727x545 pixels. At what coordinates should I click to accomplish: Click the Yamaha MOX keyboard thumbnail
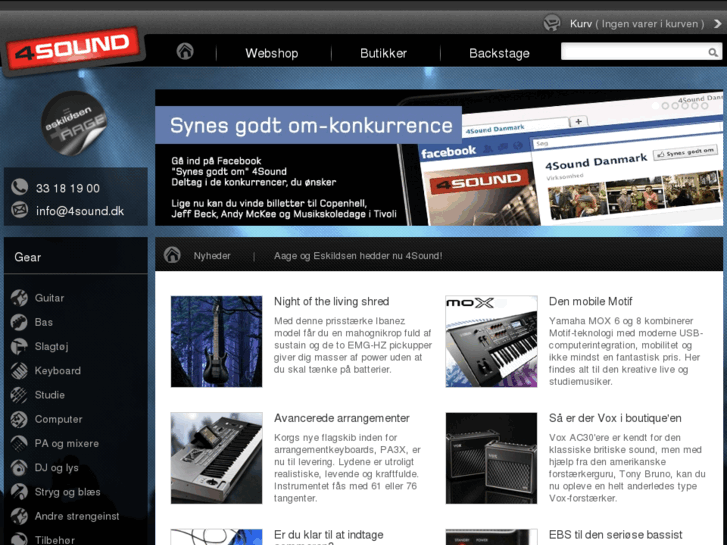point(491,341)
